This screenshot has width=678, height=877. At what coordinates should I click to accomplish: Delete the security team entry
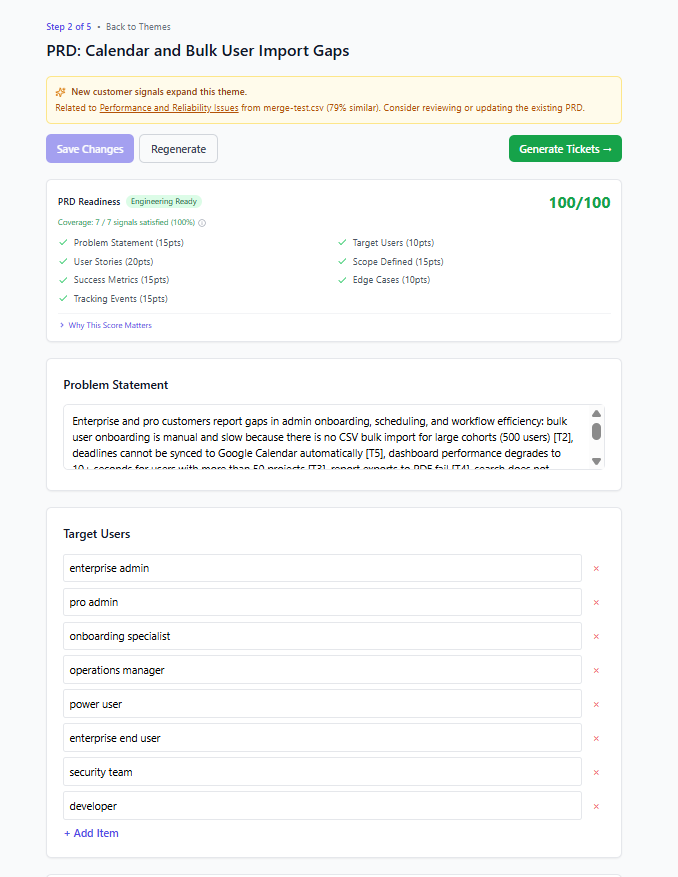click(596, 772)
